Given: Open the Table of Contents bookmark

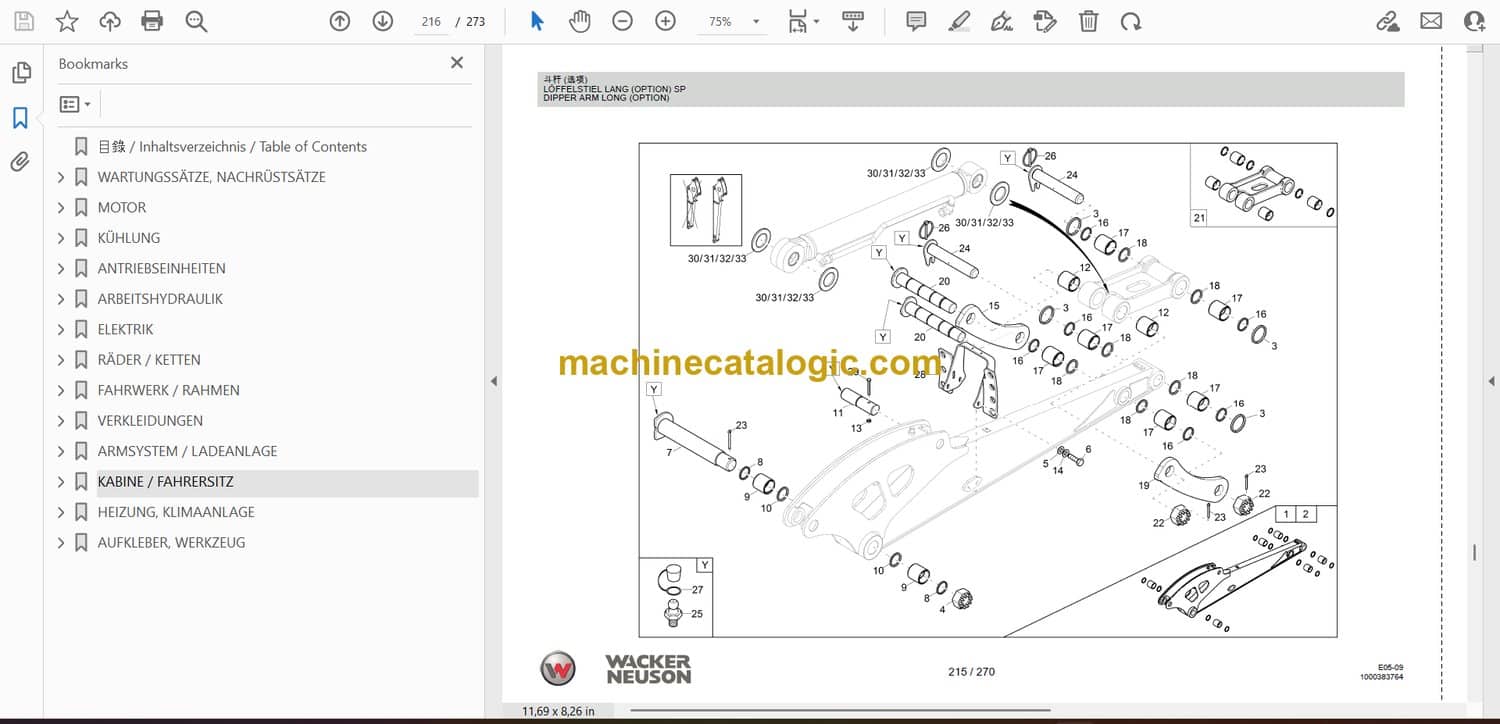Looking at the screenshot, I should click(x=231, y=147).
